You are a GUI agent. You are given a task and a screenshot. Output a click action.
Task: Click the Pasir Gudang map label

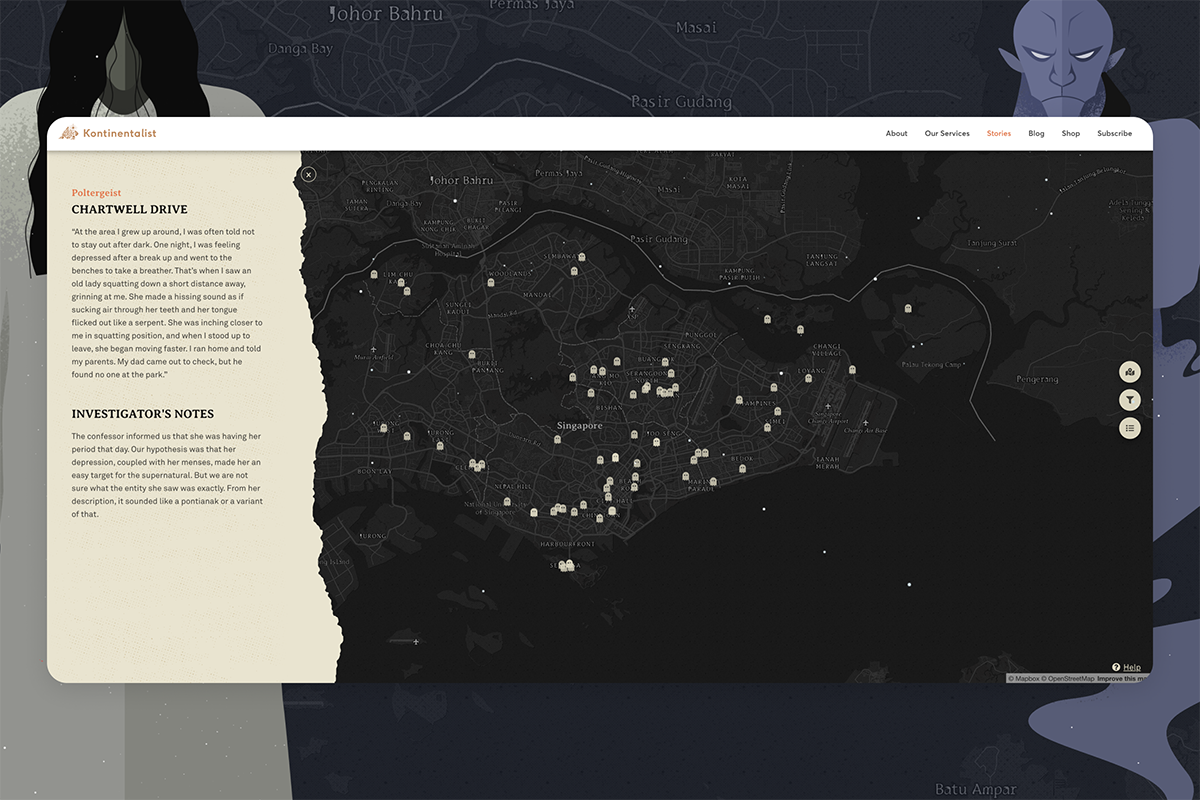click(661, 239)
